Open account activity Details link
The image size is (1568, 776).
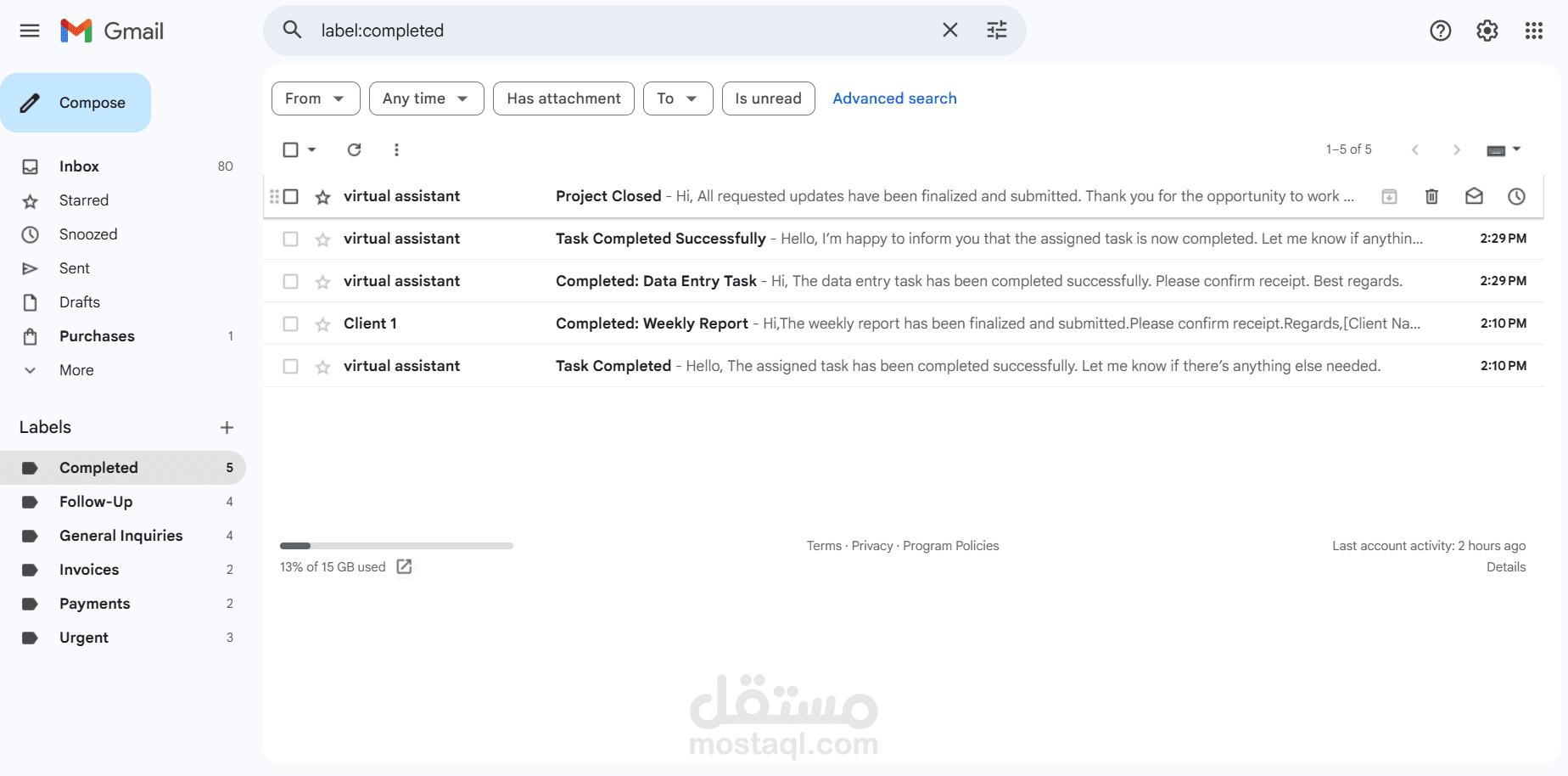1506,567
